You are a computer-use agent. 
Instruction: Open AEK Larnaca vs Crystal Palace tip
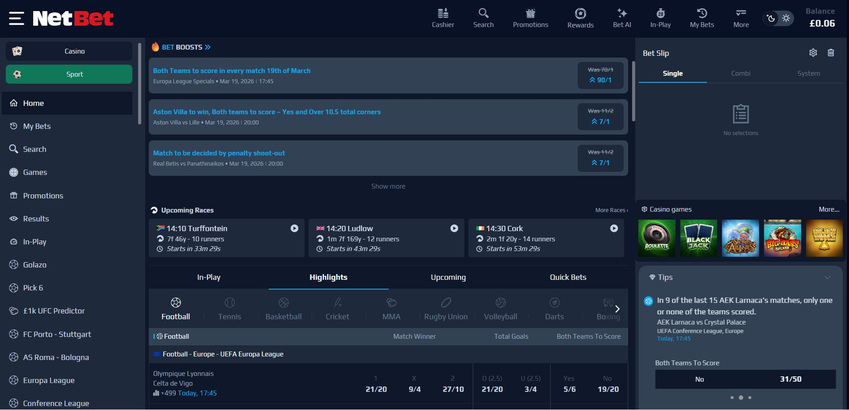(x=699, y=322)
